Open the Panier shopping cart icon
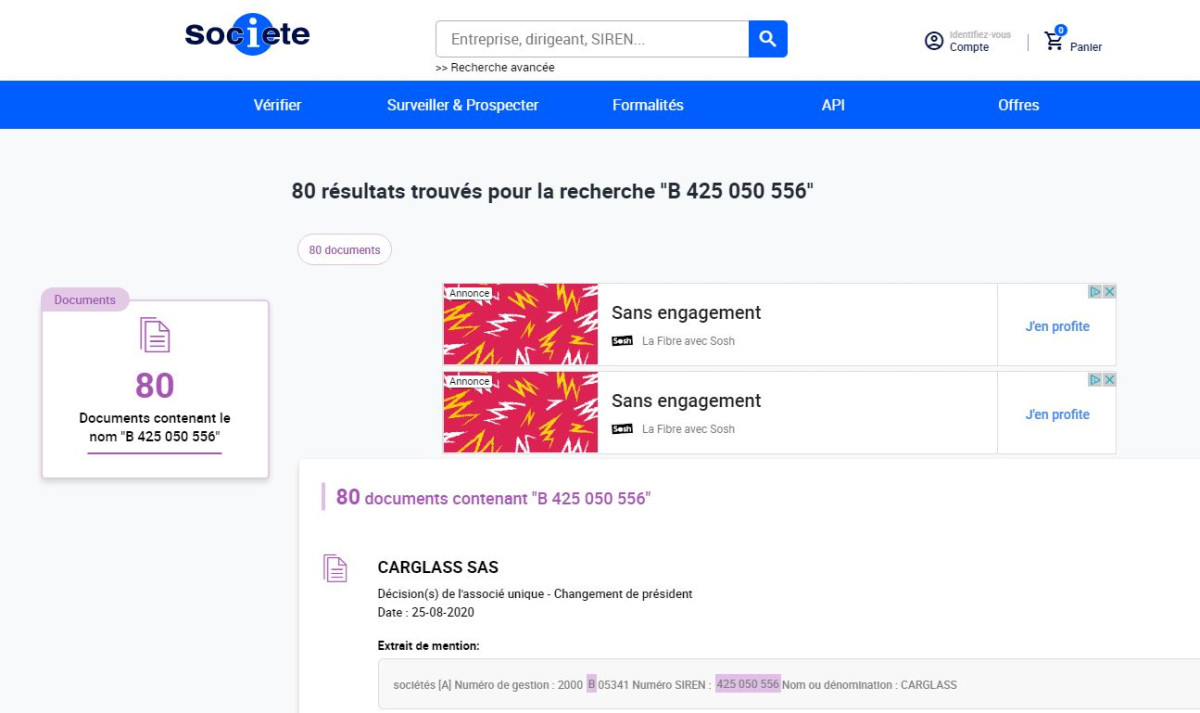 (x=1052, y=40)
